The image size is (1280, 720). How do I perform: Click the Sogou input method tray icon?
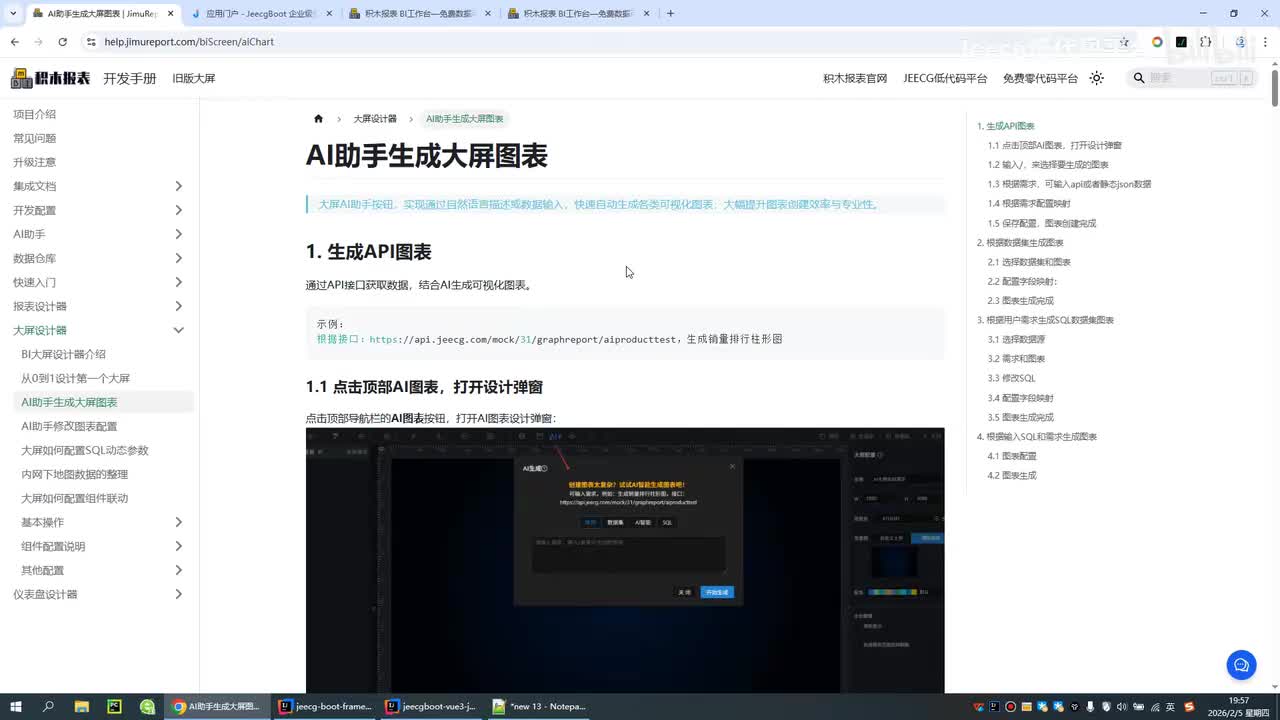pos(1189,706)
